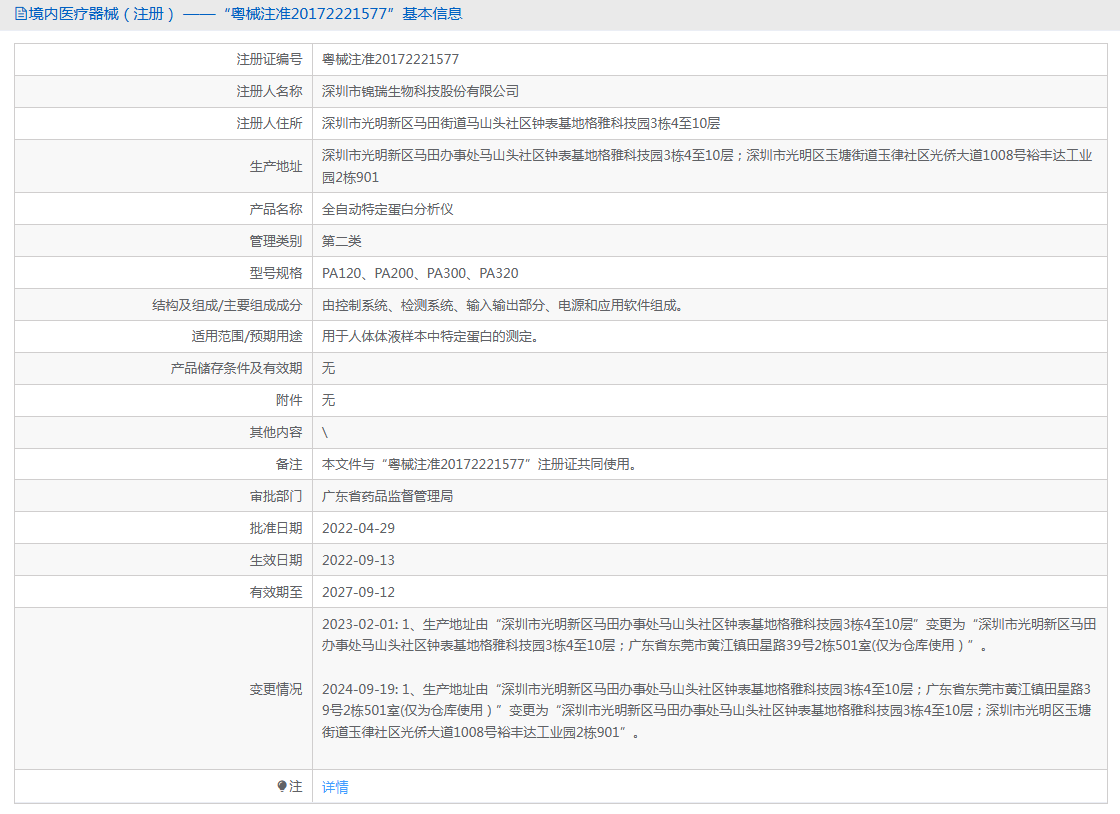Click the 审批部门 label
This screenshot has height=814, width=1120.
(x=276, y=496)
